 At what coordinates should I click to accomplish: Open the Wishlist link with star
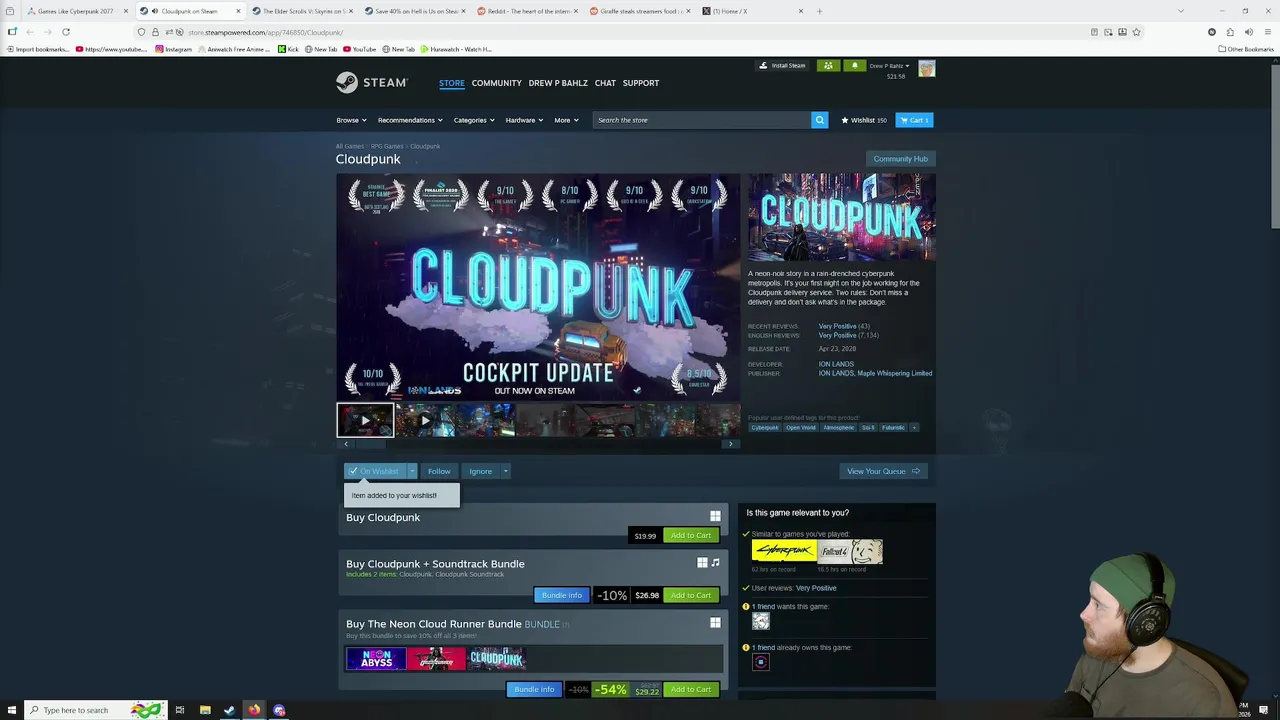863,120
